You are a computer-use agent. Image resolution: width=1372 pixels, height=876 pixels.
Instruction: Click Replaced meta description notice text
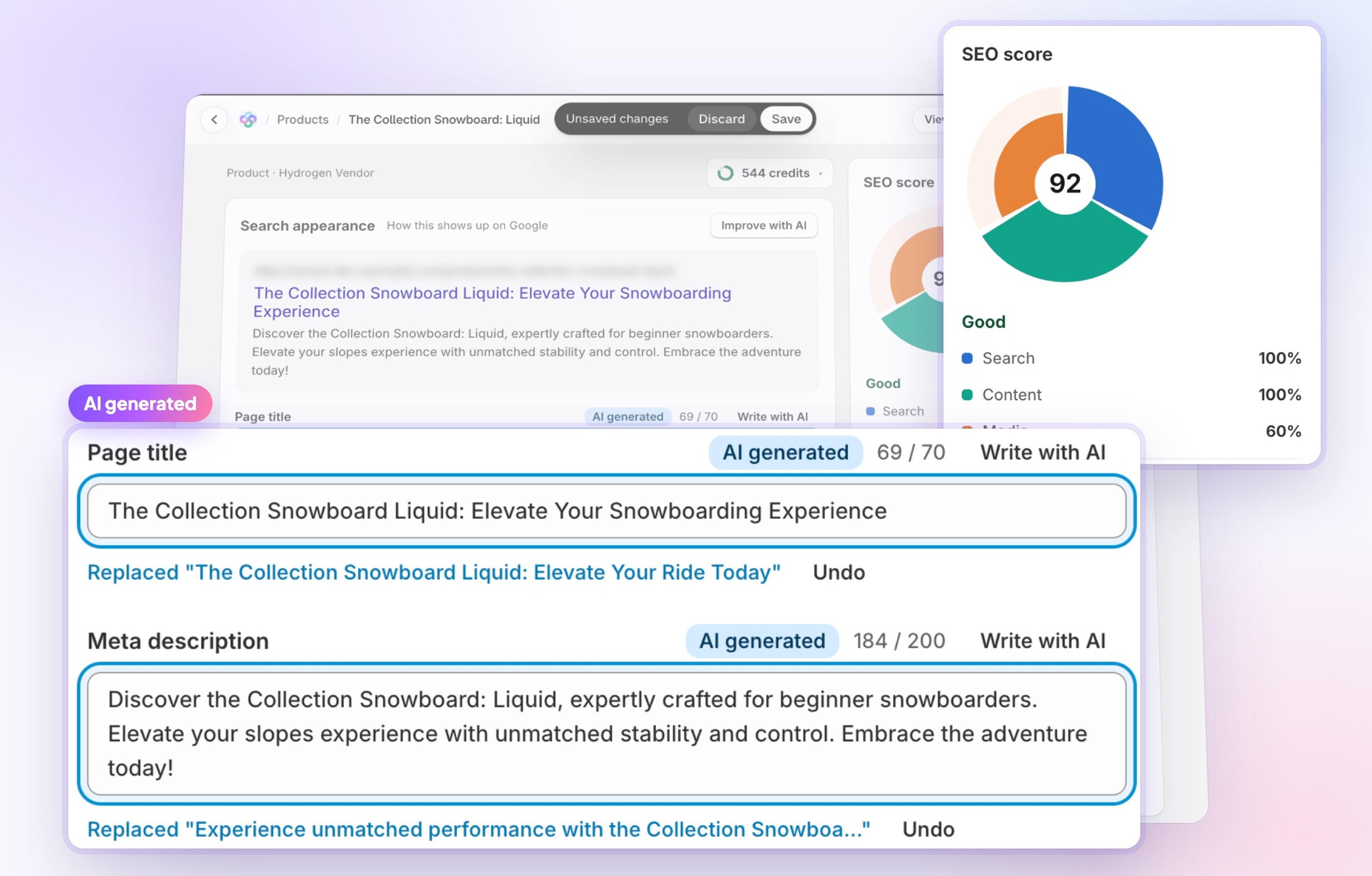click(479, 829)
